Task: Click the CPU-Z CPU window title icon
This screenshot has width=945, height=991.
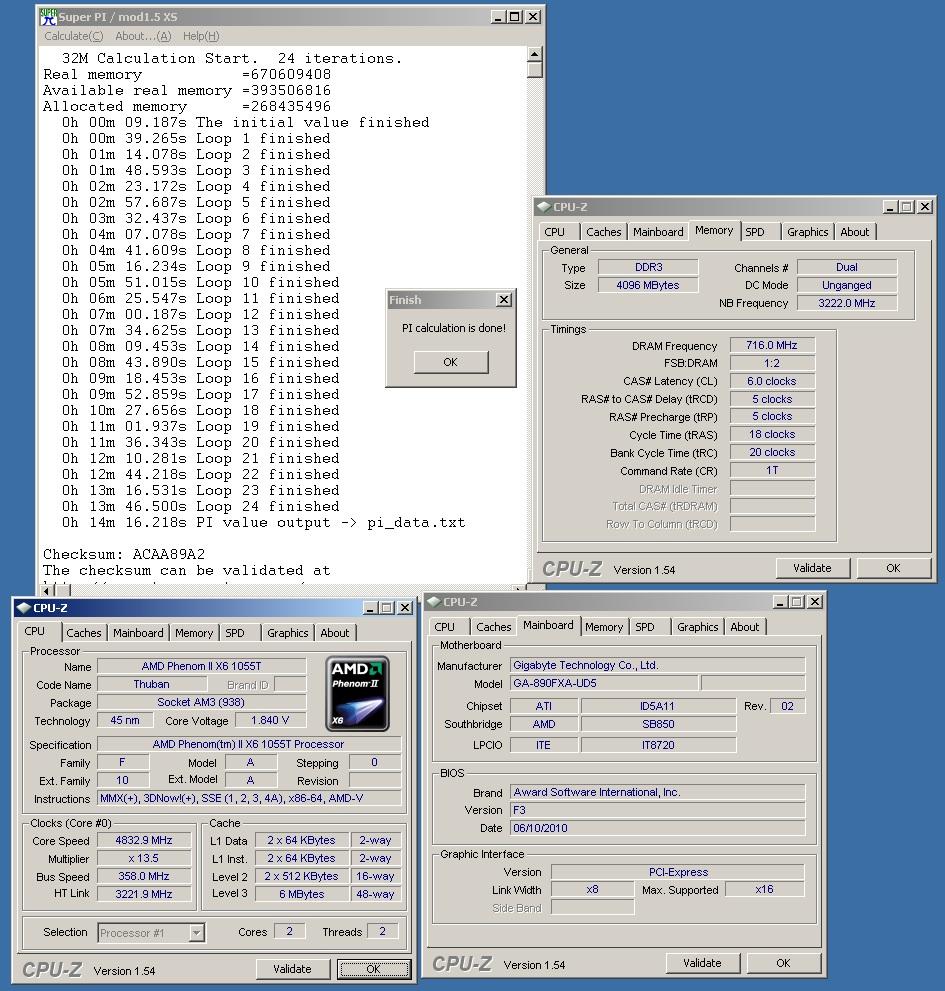Action: coord(24,608)
